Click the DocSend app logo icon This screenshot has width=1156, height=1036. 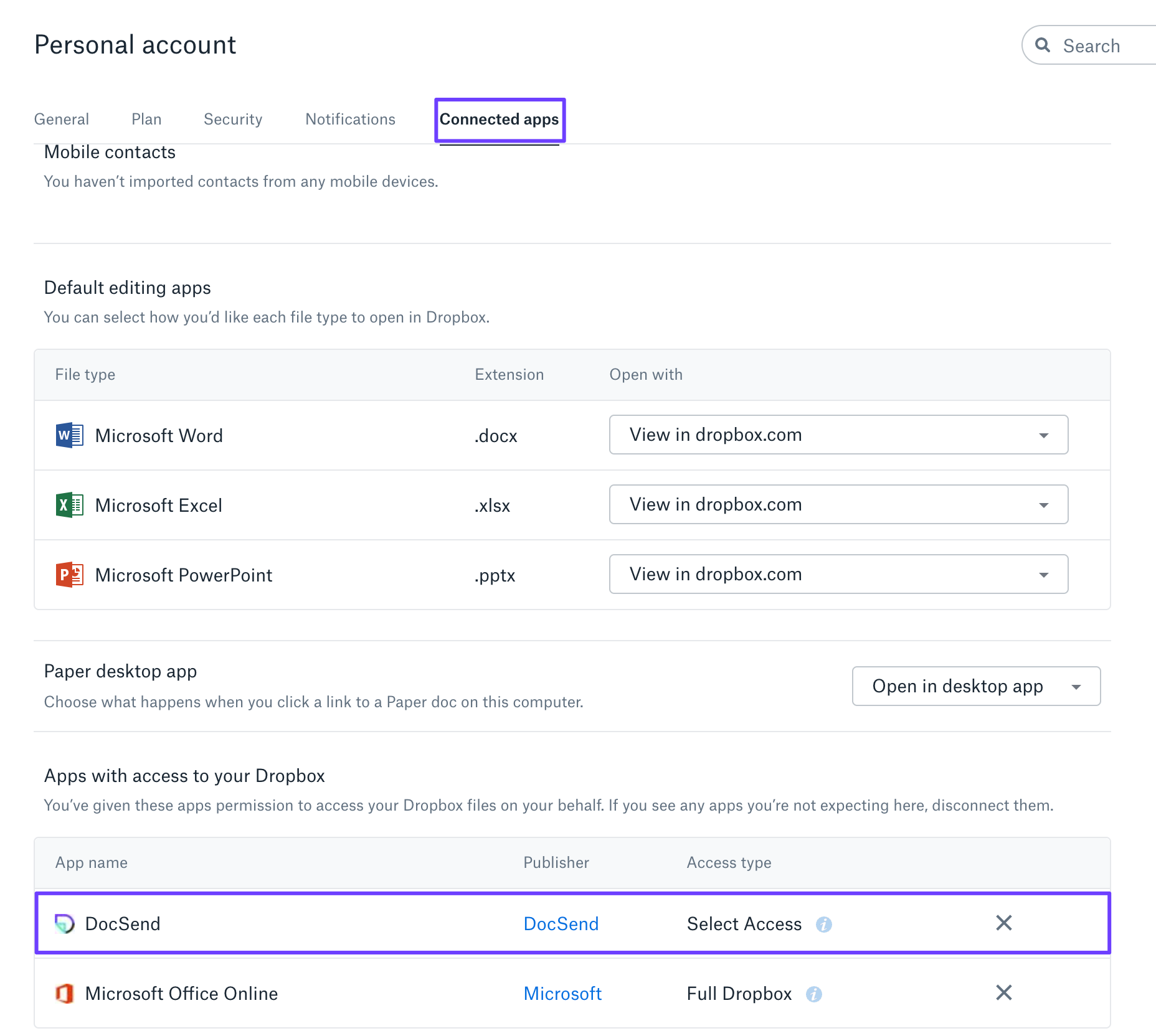pos(64,923)
